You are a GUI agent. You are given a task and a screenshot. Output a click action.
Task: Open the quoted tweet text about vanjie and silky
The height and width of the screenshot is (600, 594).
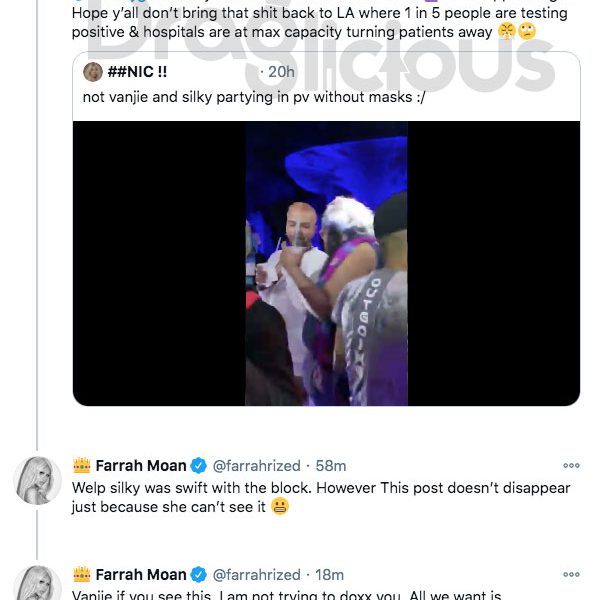click(x=254, y=97)
